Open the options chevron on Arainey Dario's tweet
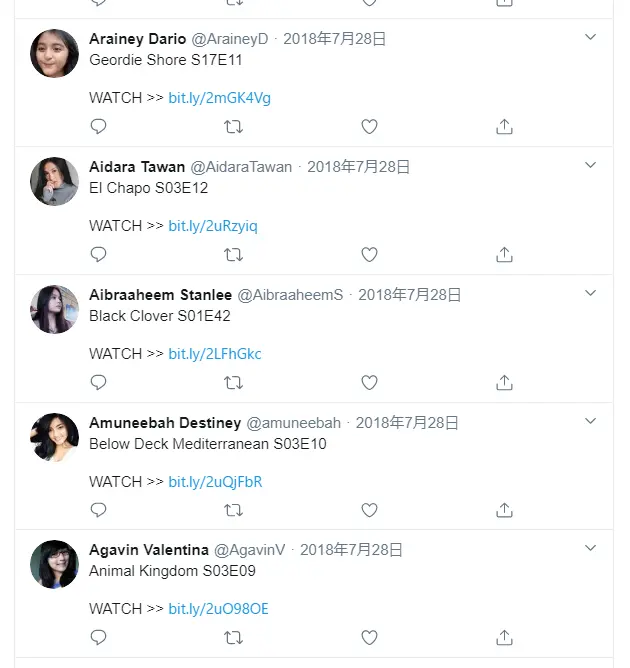This screenshot has height=668, width=630. 590,38
